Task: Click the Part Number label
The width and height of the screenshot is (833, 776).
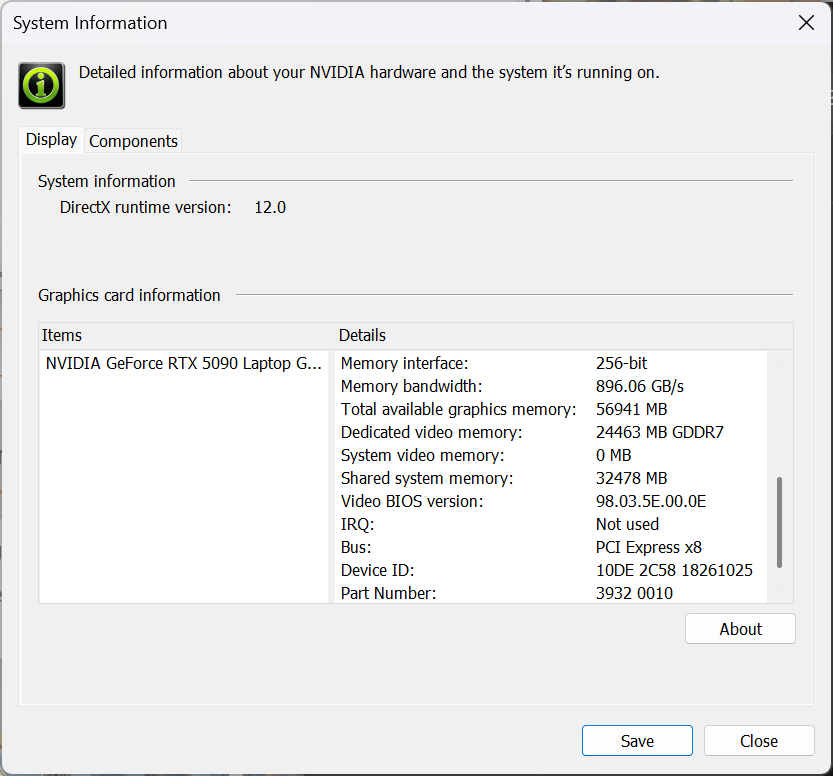Action: click(x=388, y=593)
